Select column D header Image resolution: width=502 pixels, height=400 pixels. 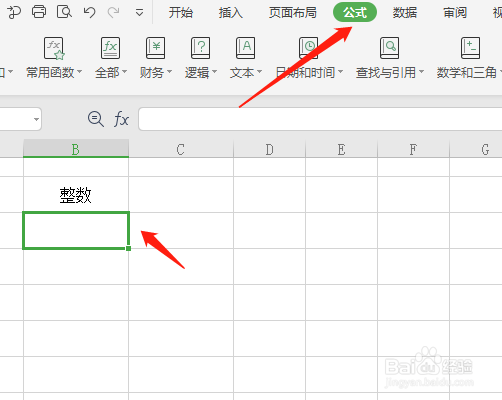269,149
